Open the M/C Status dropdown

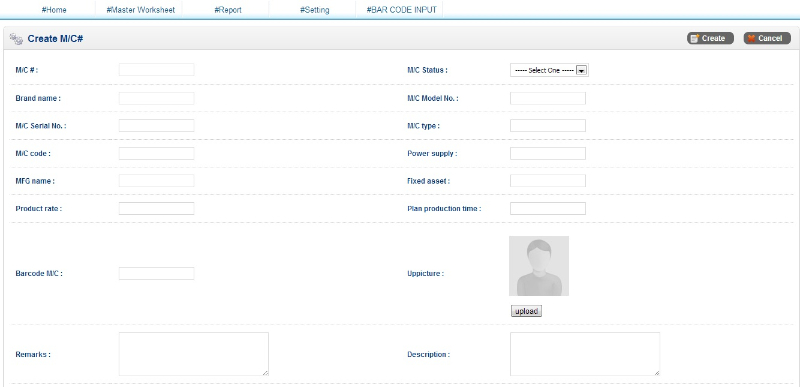click(549, 70)
